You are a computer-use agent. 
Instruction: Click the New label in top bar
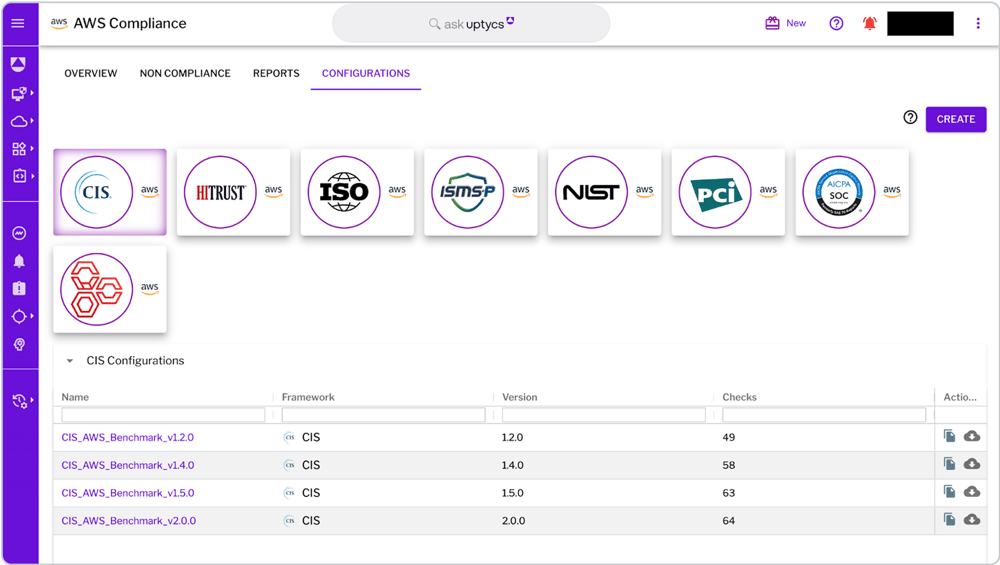[796, 23]
